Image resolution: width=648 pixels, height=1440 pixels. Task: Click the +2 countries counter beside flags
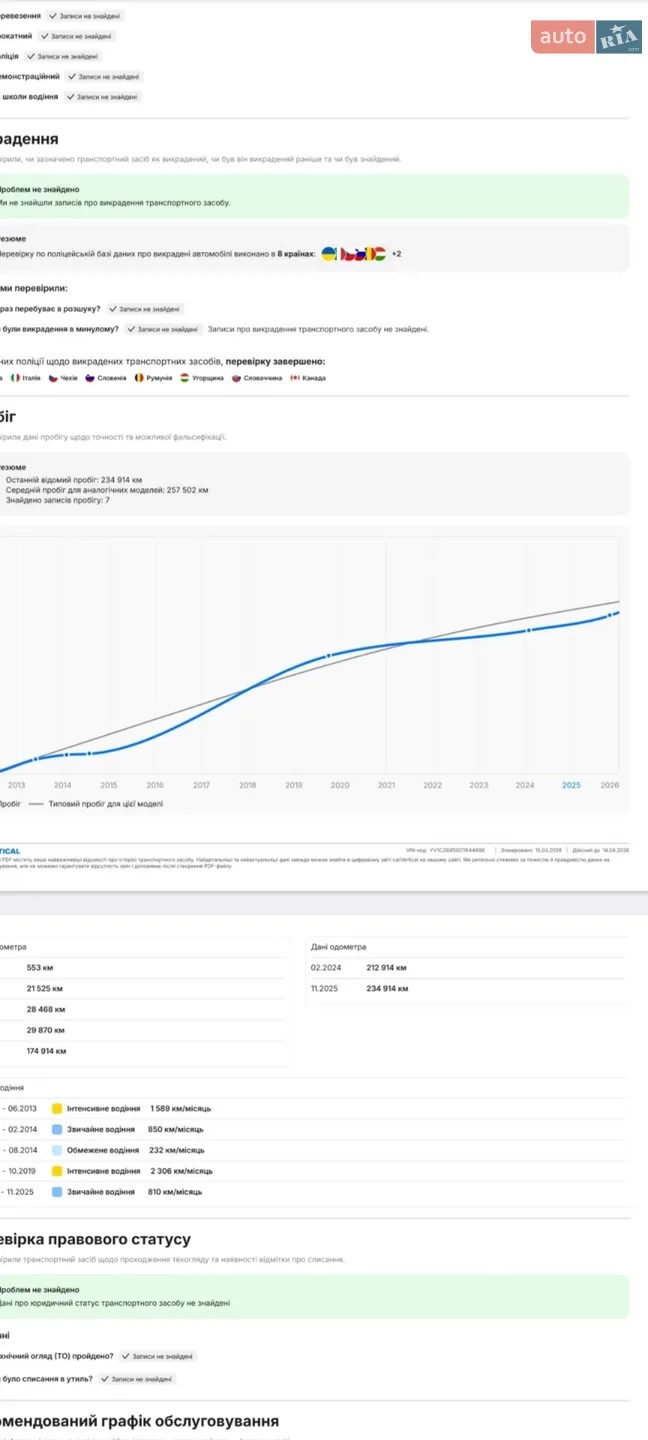pos(396,254)
